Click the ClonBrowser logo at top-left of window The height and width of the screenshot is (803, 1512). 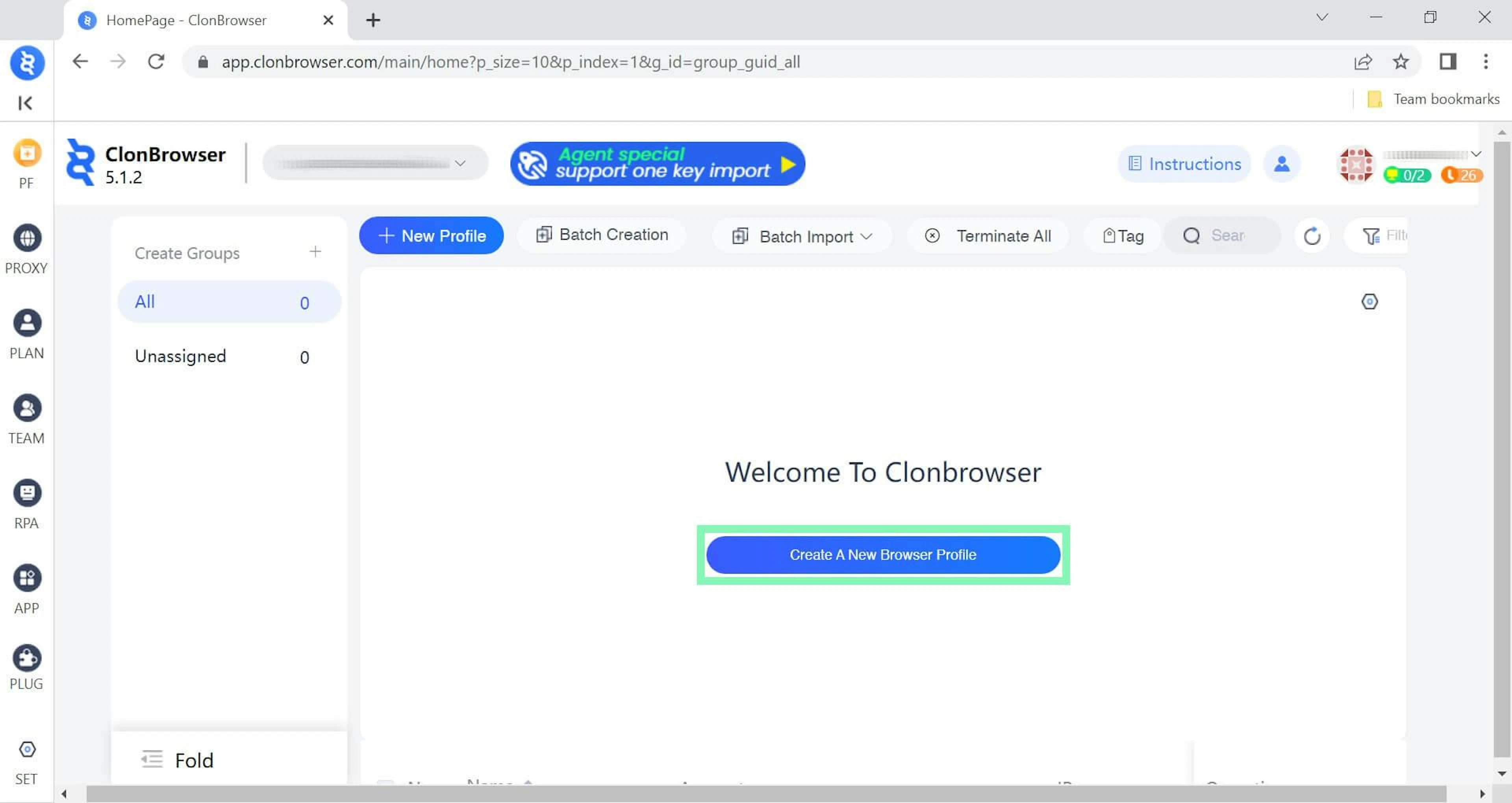coord(28,63)
